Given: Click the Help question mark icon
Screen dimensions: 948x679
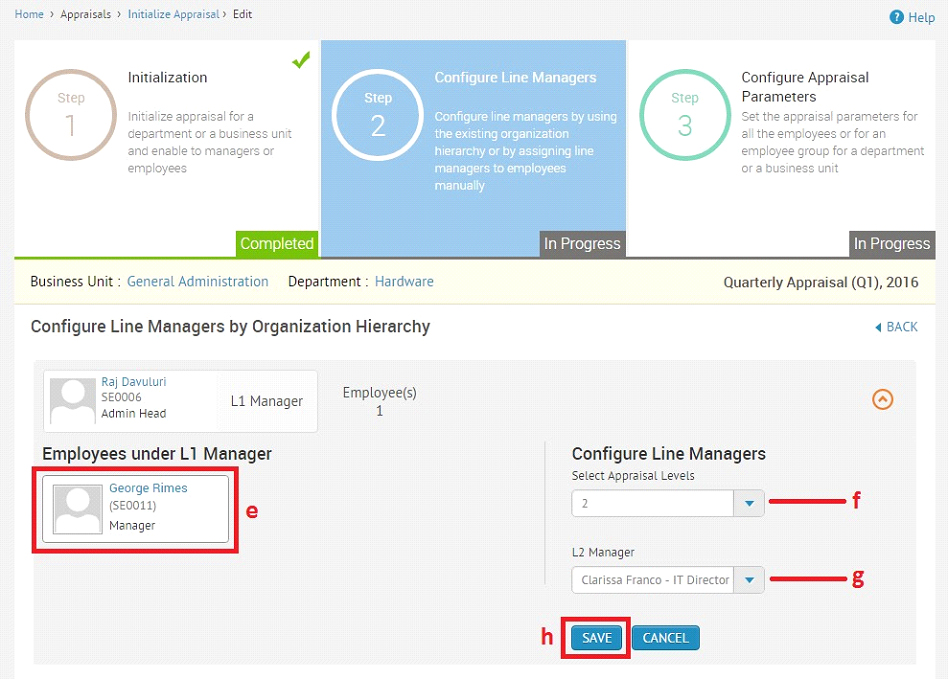Looking at the screenshot, I should [x=896, y=18].
